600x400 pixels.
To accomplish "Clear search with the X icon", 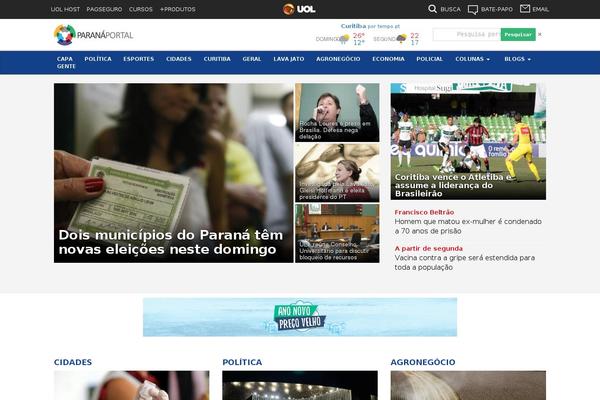I will (x=540, y=34).
